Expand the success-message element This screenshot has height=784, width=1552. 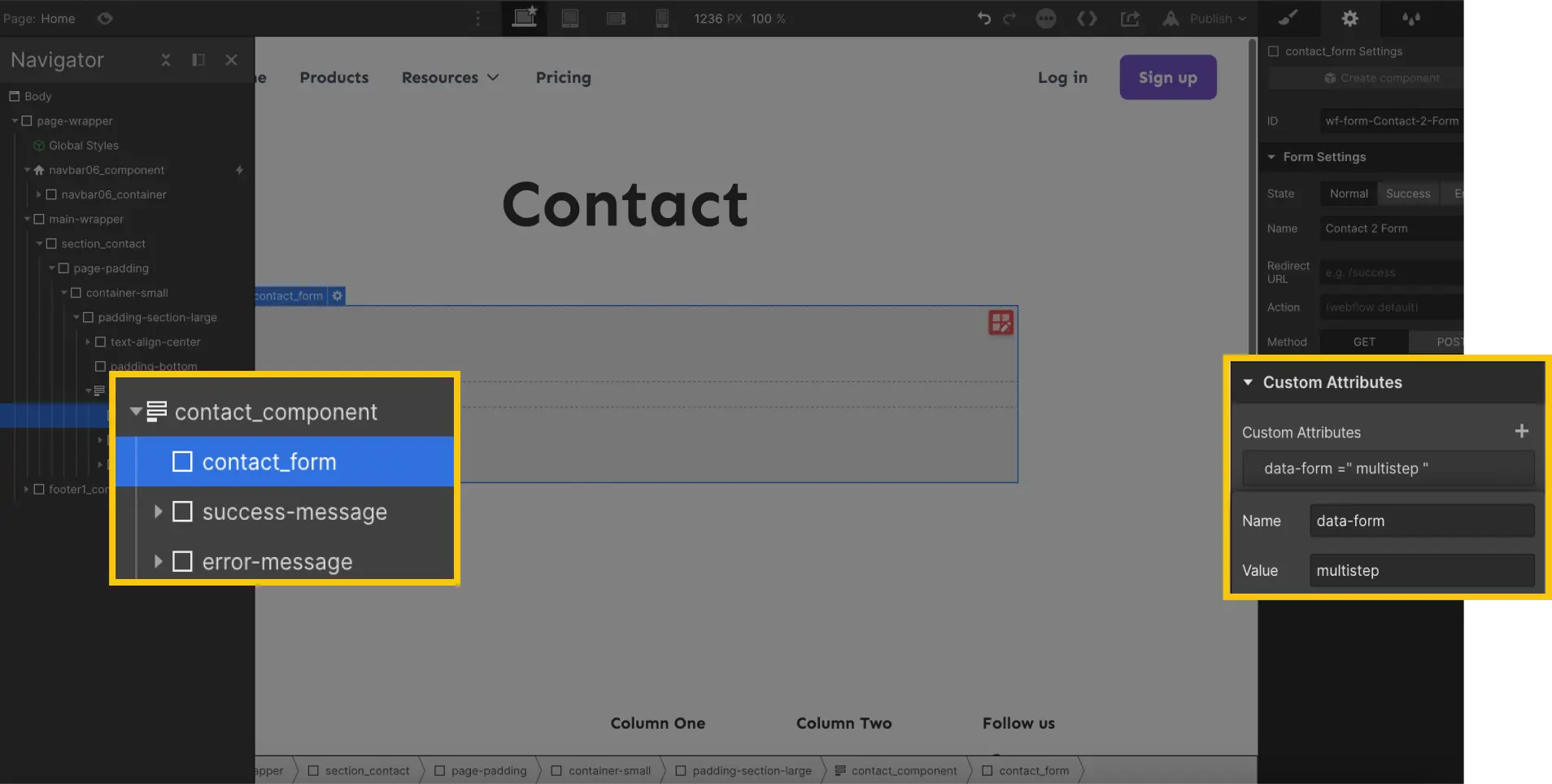pyautogui.click(x=159, y=512)
